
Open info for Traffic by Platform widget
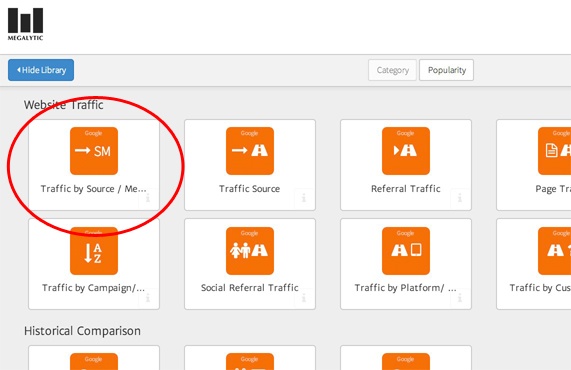pyautogui.click(x=460, y=298)
